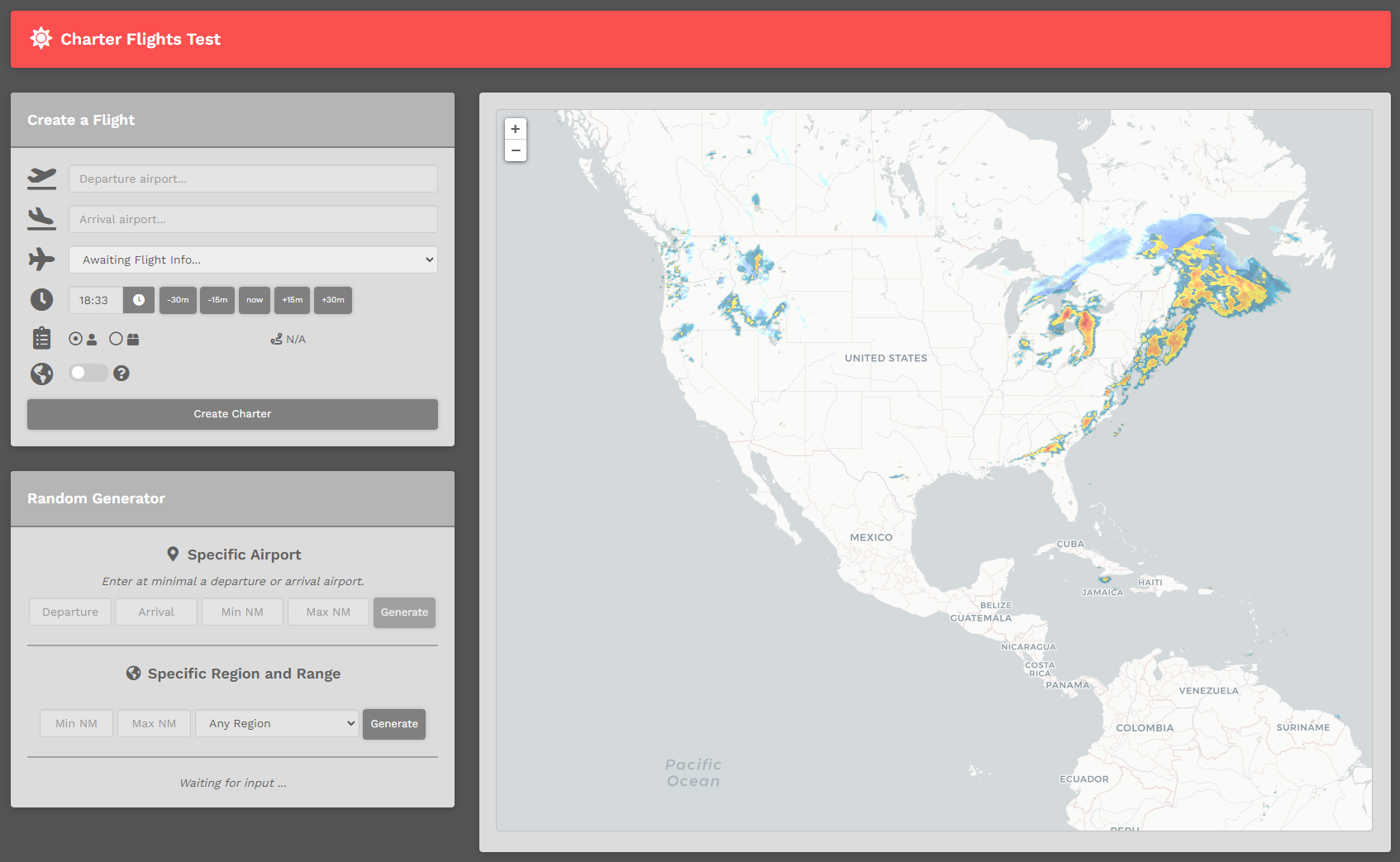Select the cargo radio button
This screenshot has width=1400, height=862.
[116, 339]
